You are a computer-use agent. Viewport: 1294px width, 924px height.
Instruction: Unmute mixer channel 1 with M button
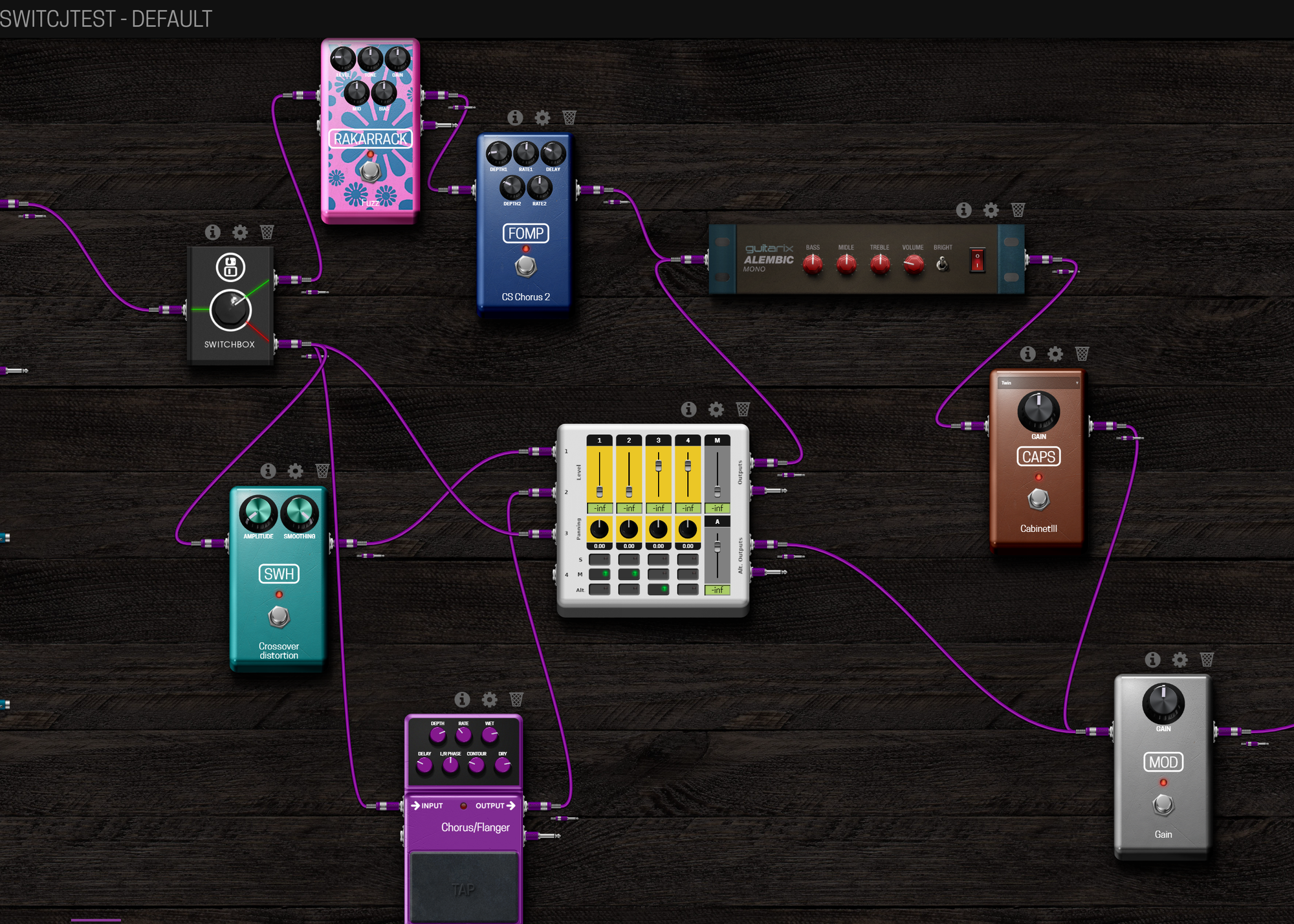(x=599, y=574)
